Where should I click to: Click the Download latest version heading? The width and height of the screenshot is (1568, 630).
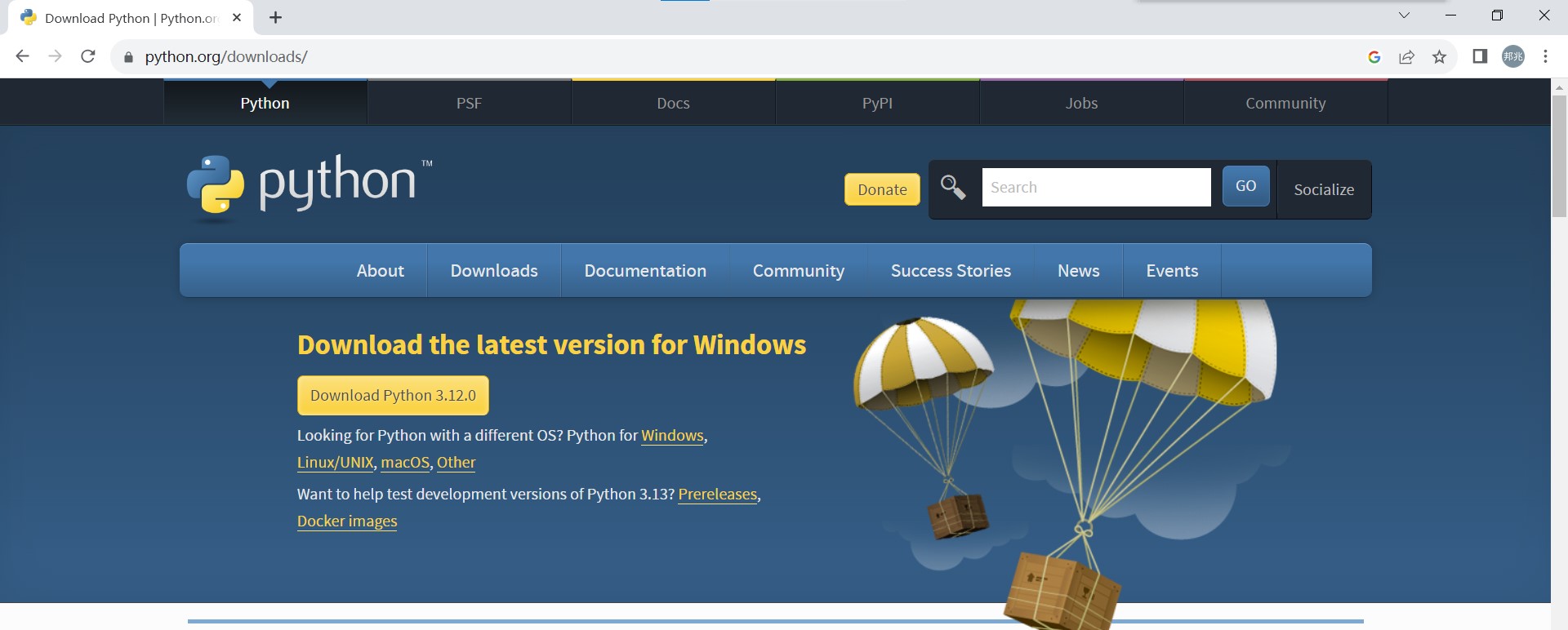click(x=551, y=345)
